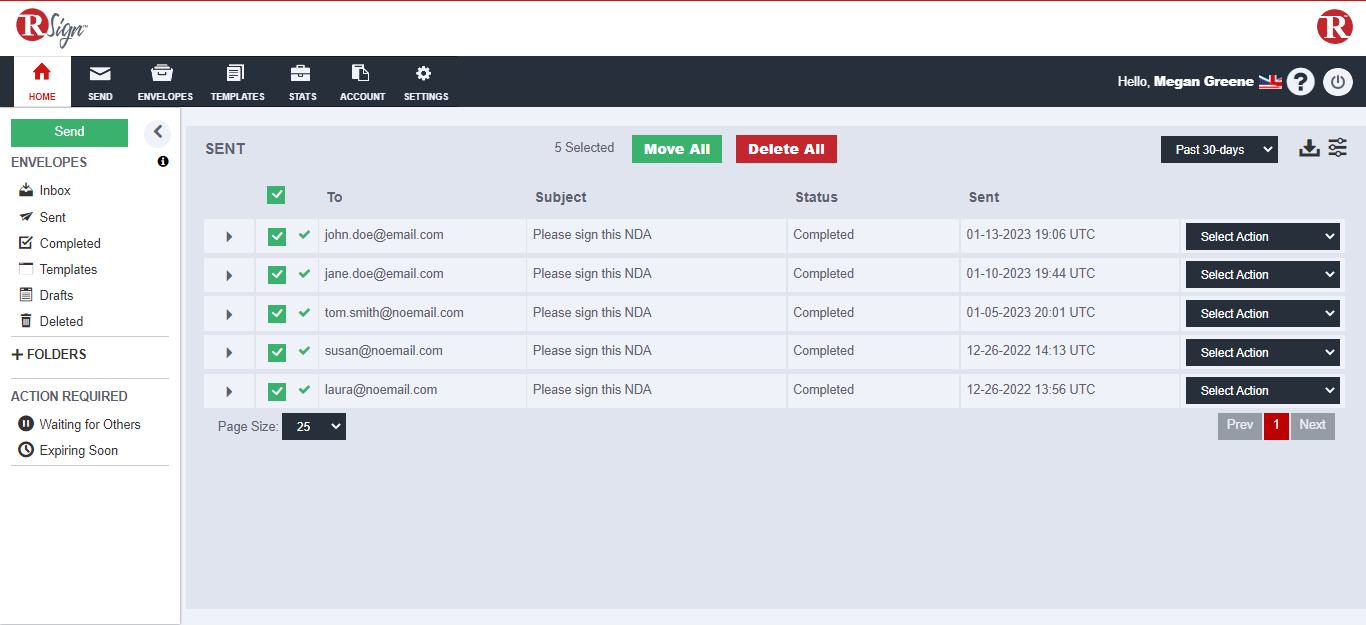The width and height of the screenshot is (1366, 625).
Task: Expand the jane.doe@email.com row details arrow
Action: (x=229, y=276)
